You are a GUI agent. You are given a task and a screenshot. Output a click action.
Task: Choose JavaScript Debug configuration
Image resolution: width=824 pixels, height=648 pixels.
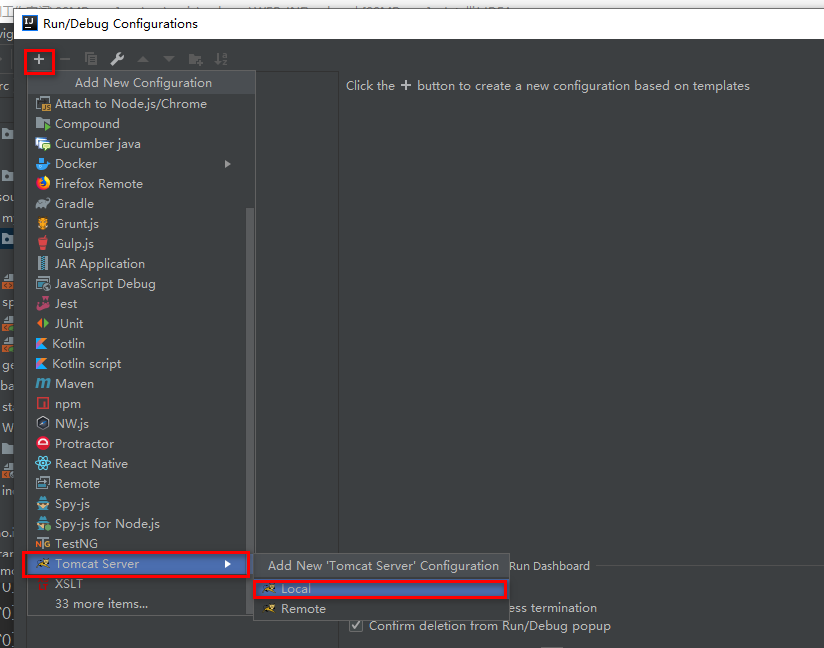pos(138,284)
